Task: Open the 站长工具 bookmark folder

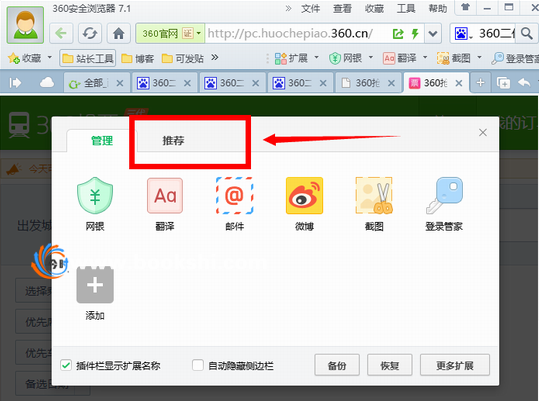Action: pyautogui.click(x=88, y=58)
